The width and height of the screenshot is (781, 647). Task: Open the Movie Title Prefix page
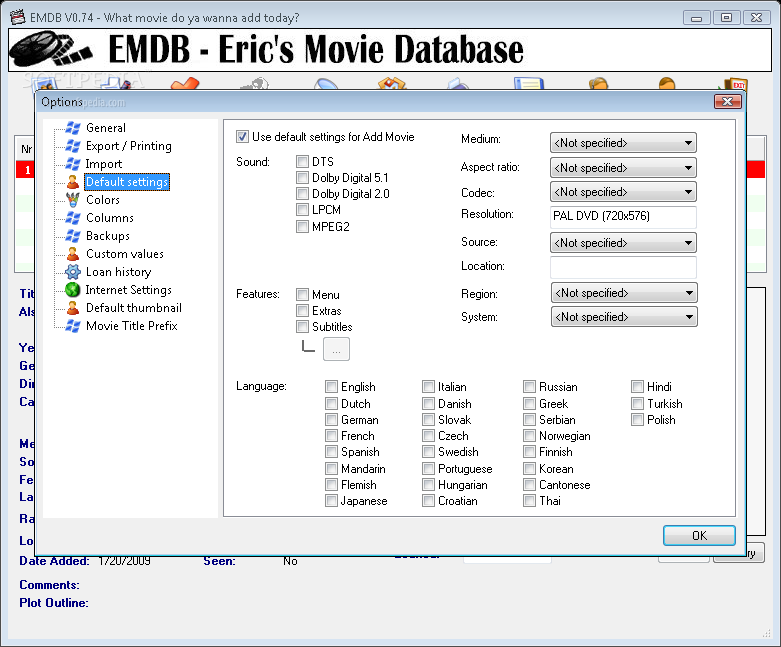coord(131,326)
